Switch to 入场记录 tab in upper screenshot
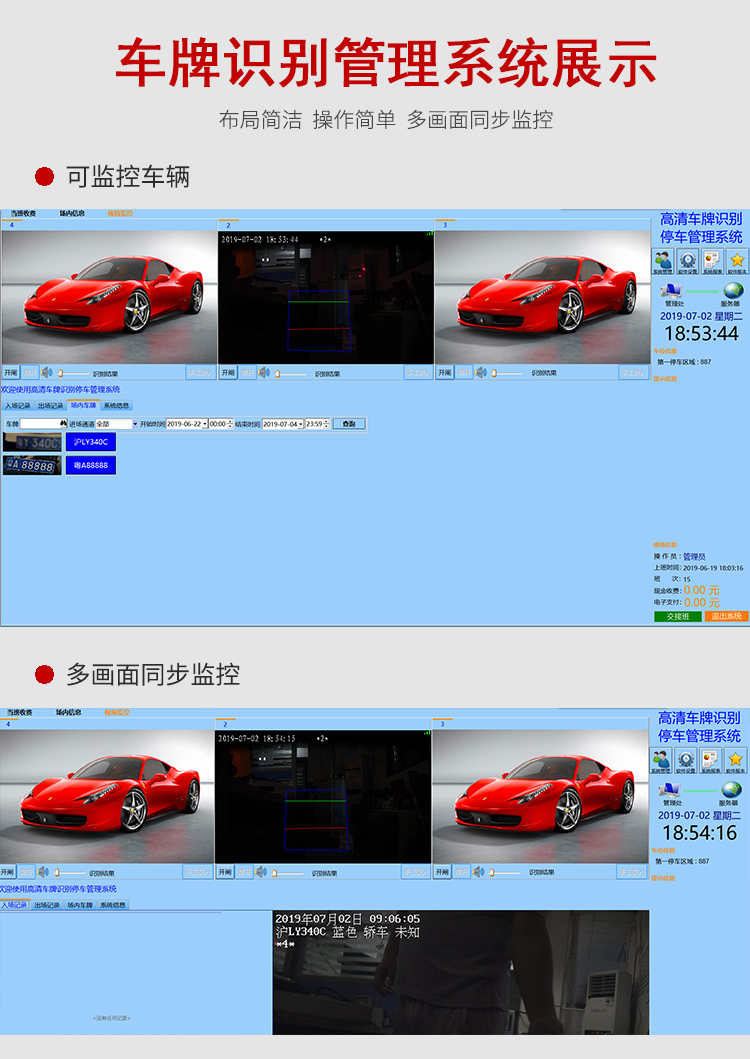750x1059 pixels. click(18, 405)
